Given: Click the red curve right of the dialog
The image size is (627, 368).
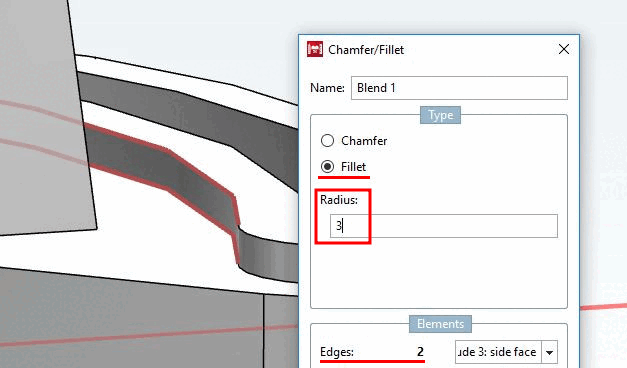Looking at the screenshot, I should (x=603, y=306).
